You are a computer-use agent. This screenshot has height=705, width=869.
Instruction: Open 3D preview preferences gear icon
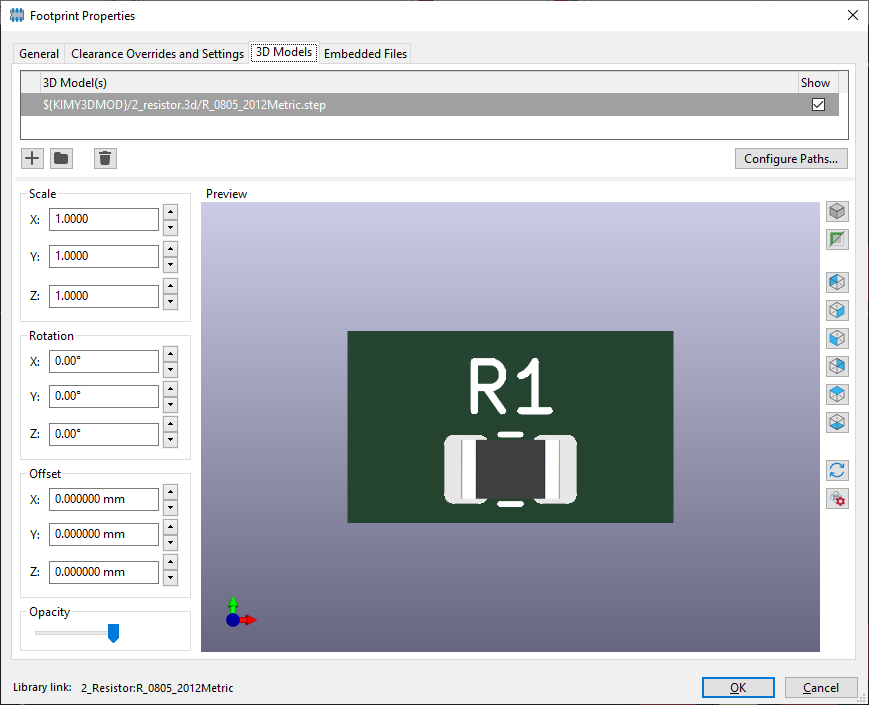point(838,498)
